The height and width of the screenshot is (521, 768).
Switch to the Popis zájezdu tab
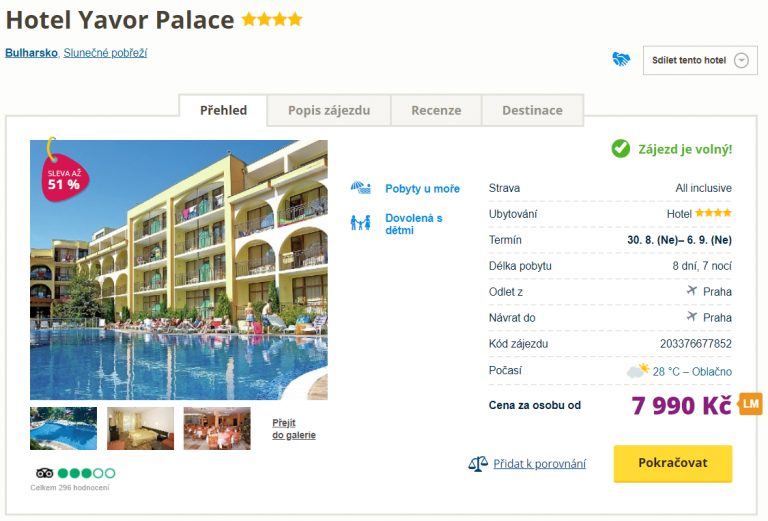coord(329,111)
